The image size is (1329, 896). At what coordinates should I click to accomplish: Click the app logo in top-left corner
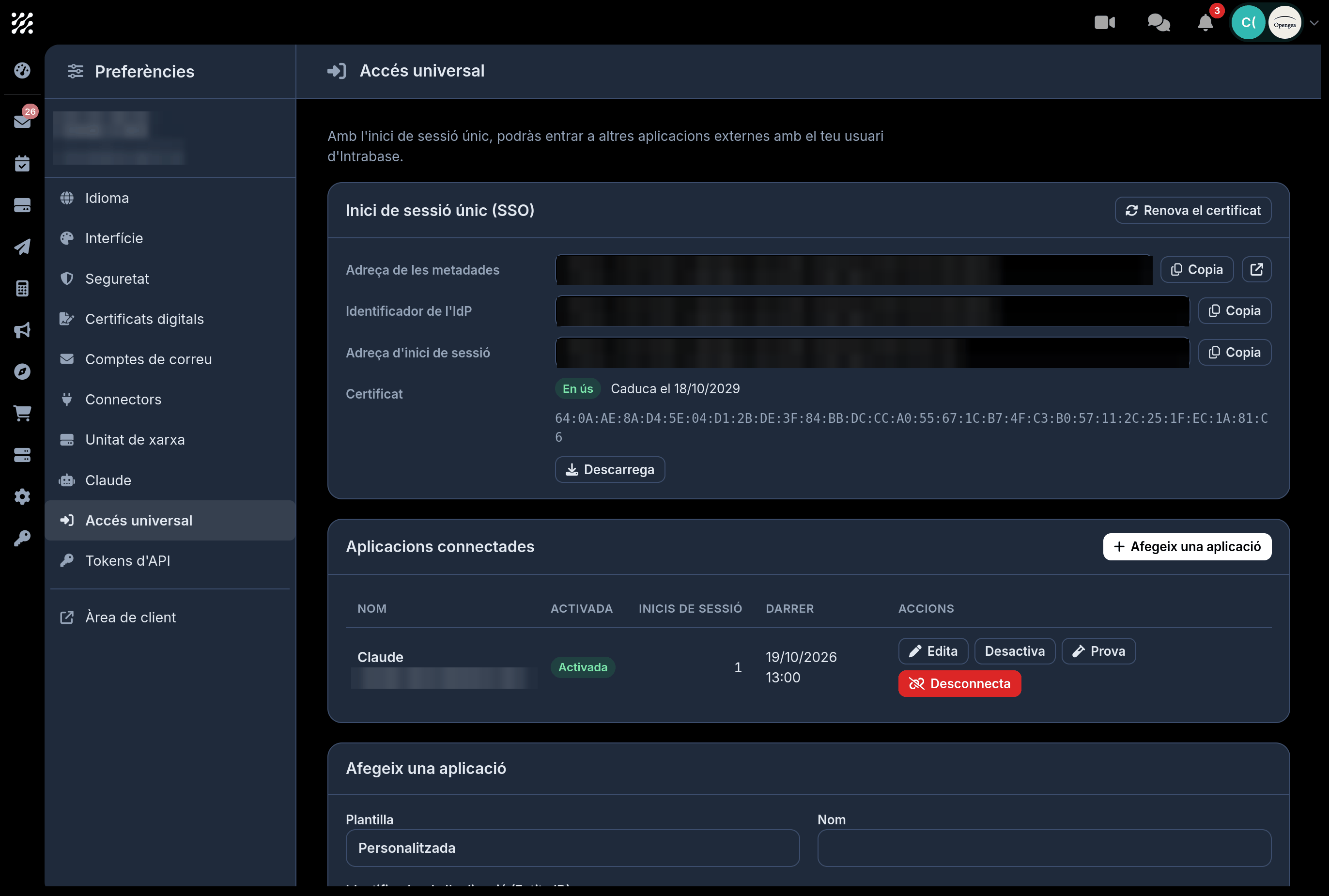[x=22, y=23]
